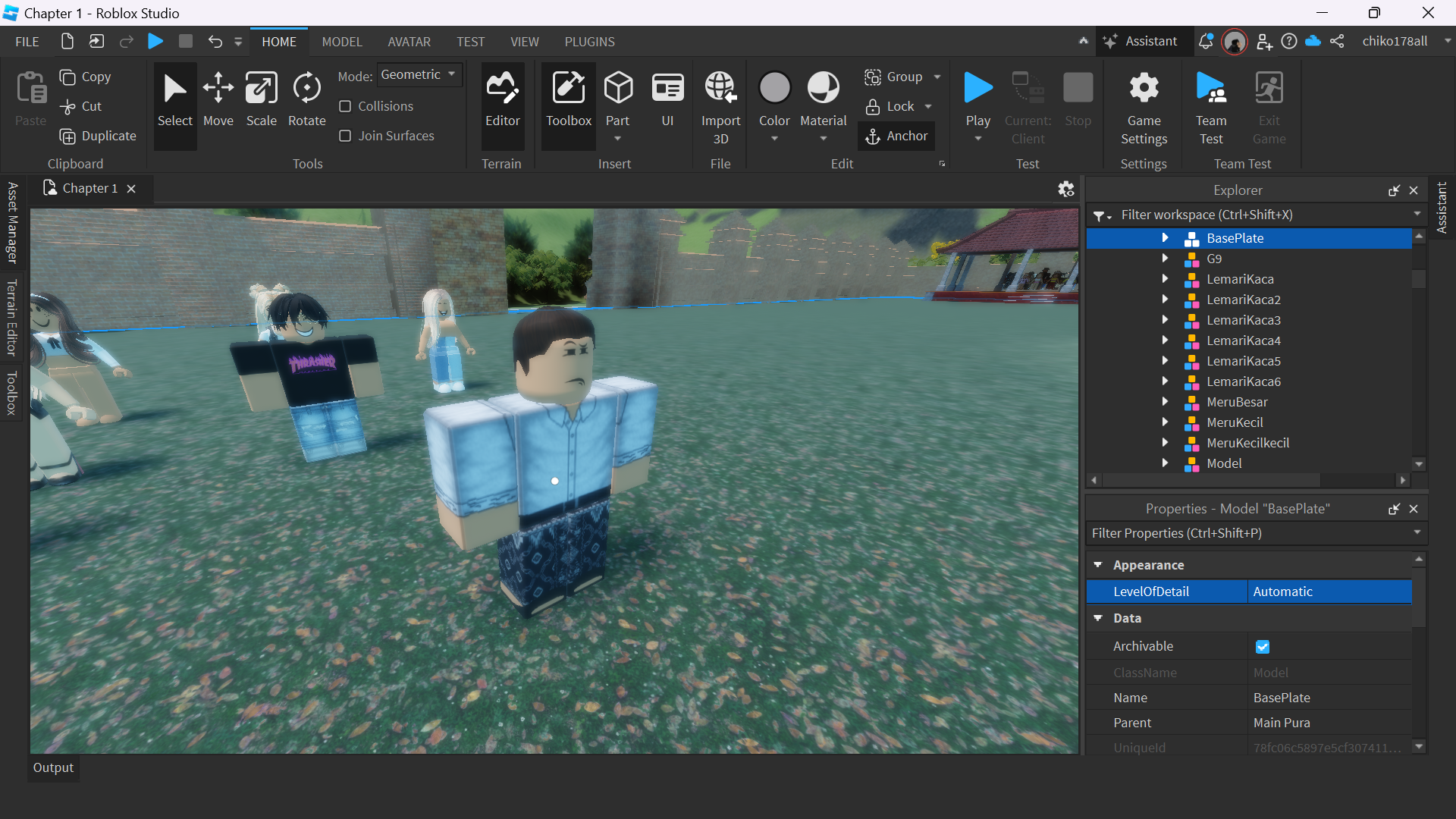Open the Toolbox panel from ribbon
Screen dimensions: 1456x819
tap(568, 99)
